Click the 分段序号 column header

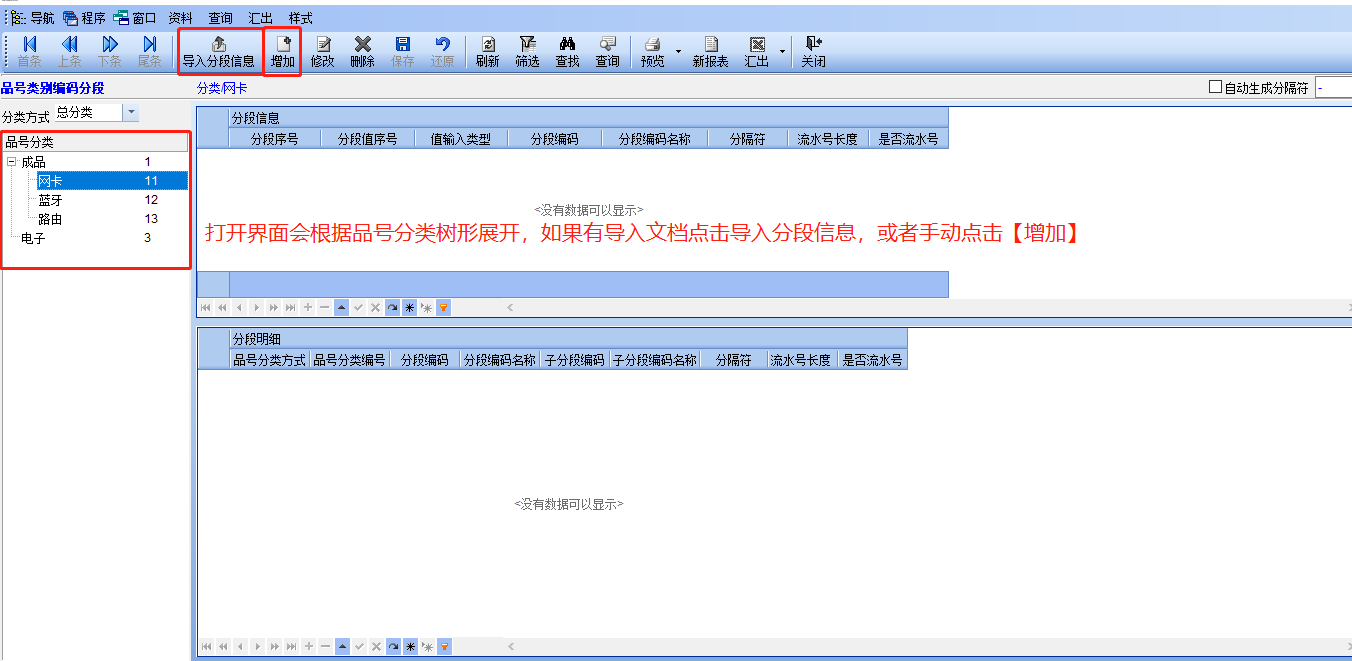coord(274,139)
